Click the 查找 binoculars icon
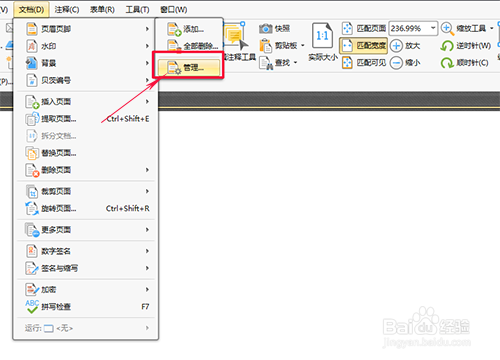This screenshot has width=500, height=360. tap(266, 63)
